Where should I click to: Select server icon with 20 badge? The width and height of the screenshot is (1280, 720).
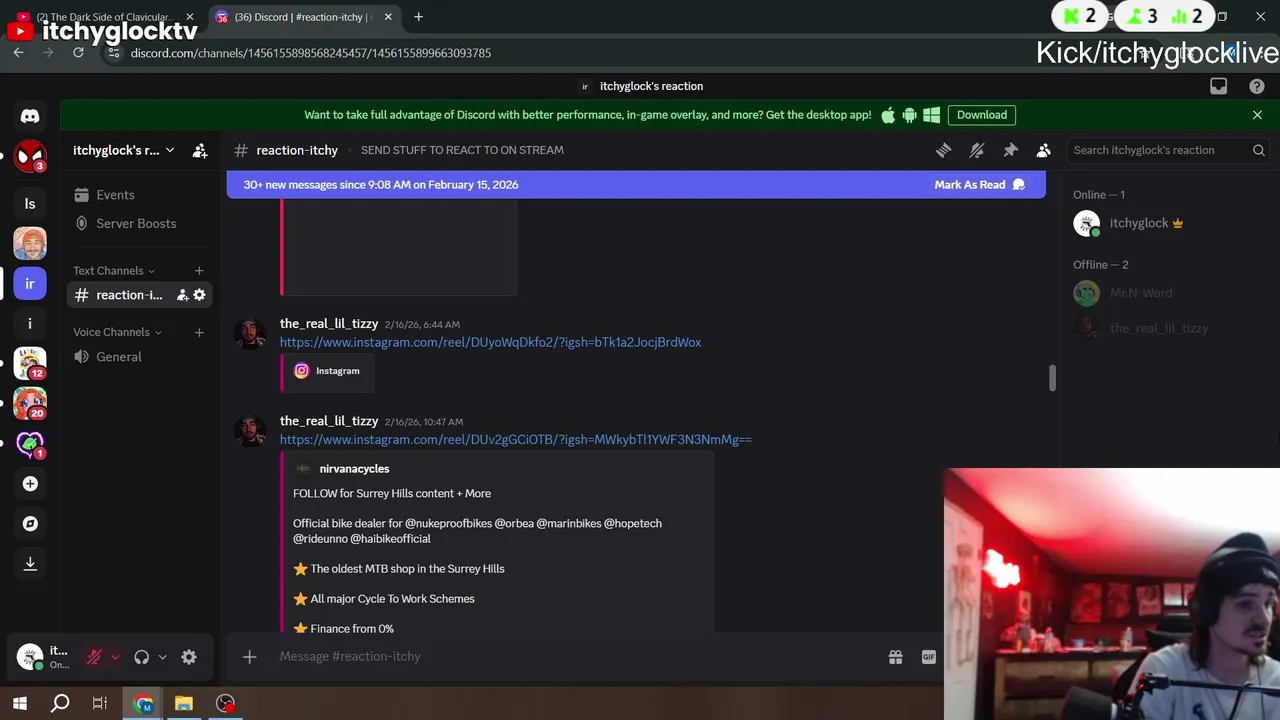[30, 403]
